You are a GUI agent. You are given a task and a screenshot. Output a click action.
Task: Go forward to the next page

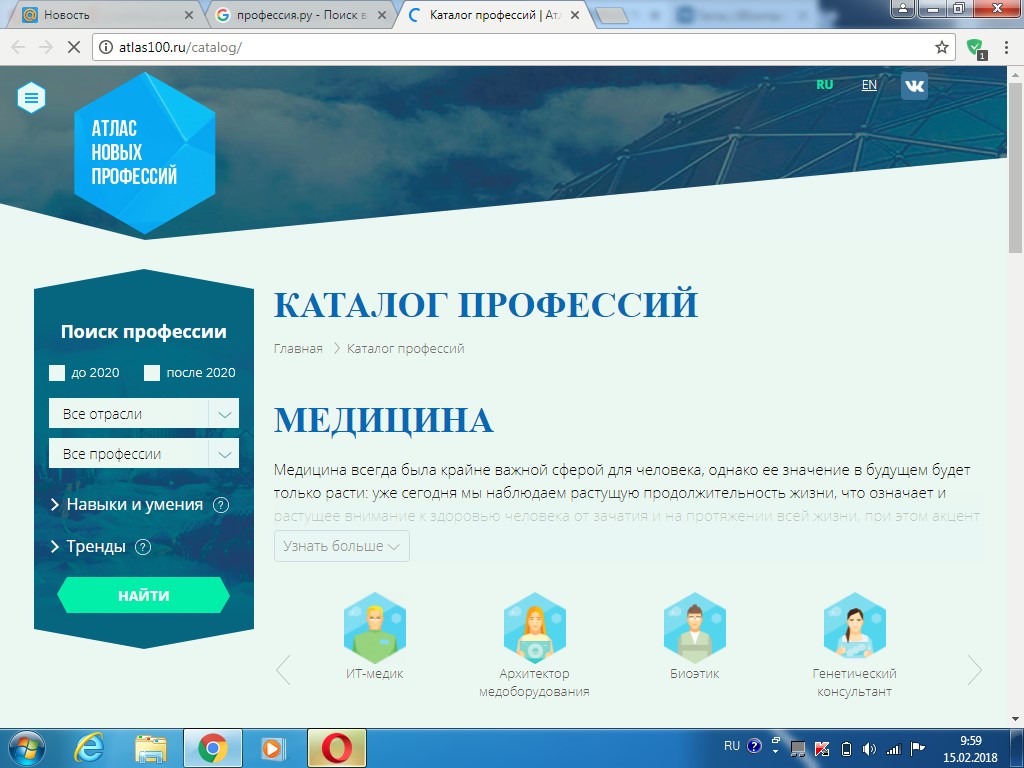(x=46, y=47)
